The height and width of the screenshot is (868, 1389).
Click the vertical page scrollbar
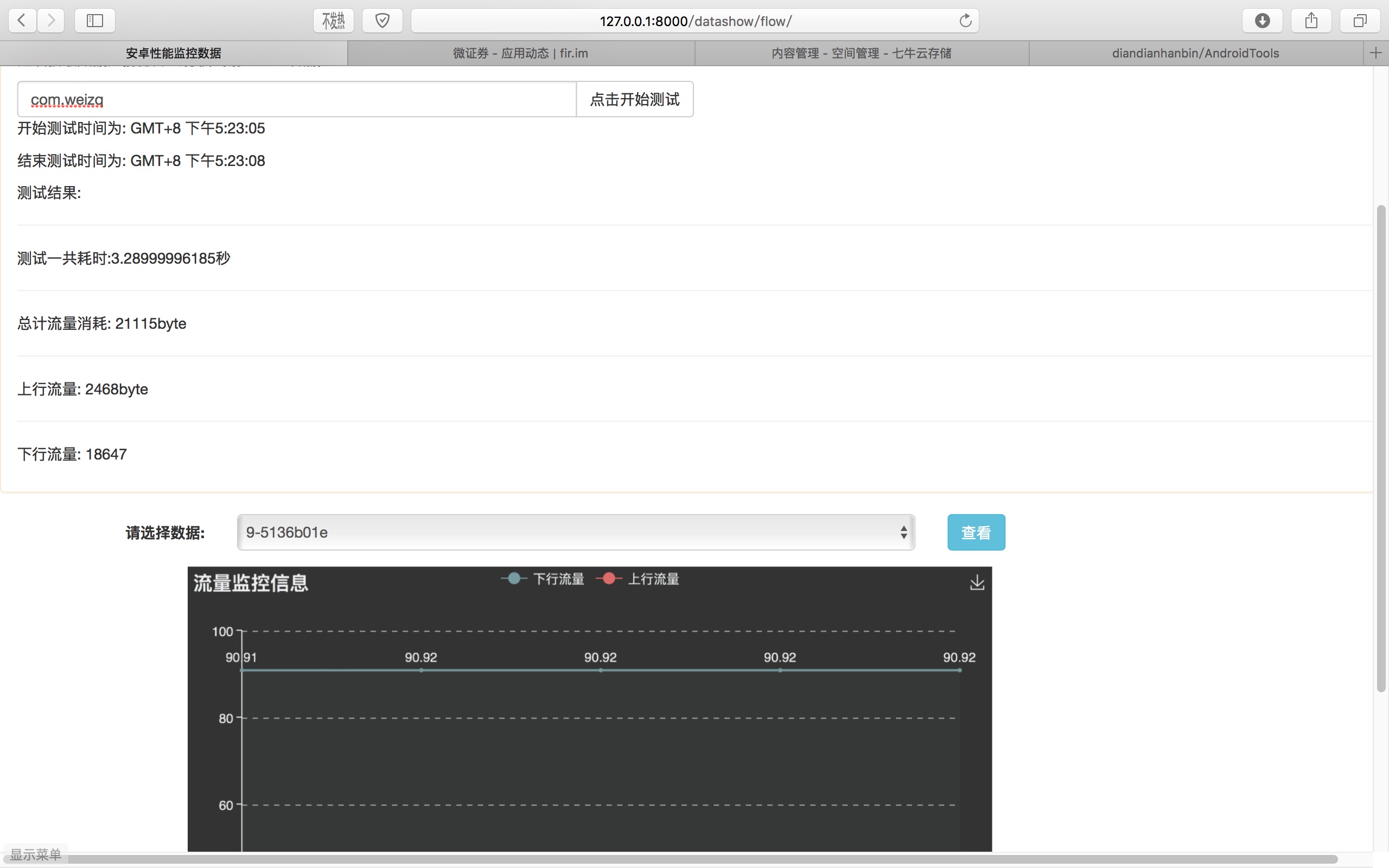1381,448
